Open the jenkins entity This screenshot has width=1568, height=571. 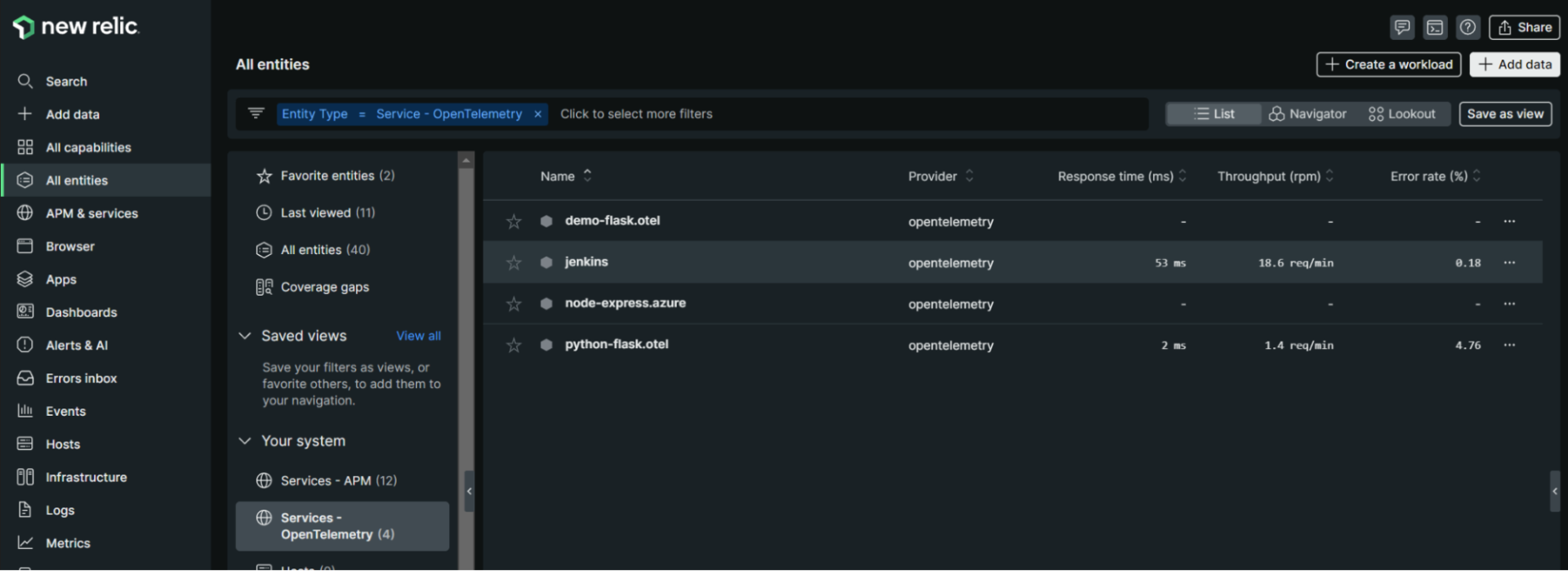(586, 261)
